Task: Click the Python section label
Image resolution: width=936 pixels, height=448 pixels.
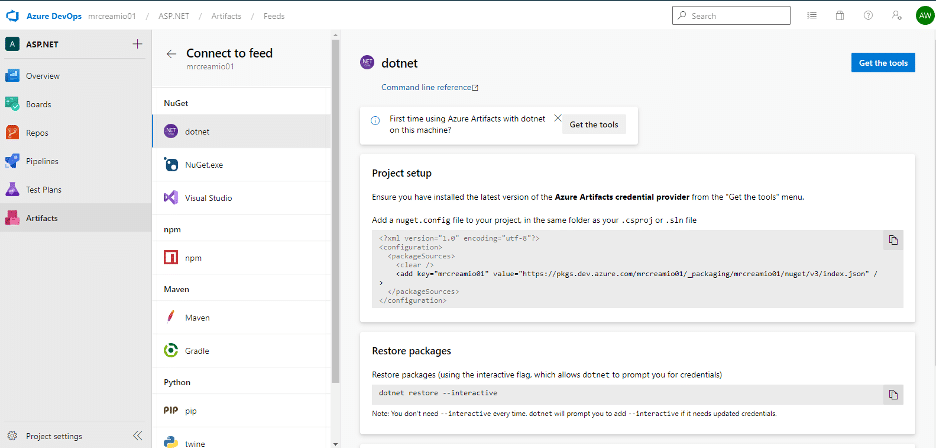Action: click(x=177, y=382)
